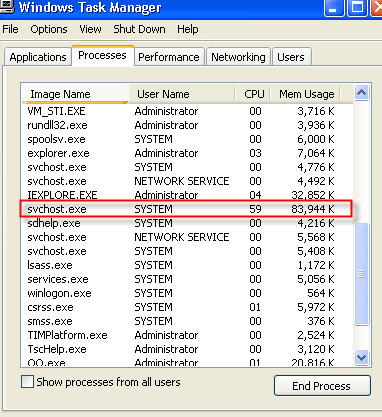Sort by Mem Usage column header
The image size is (382, 417).
click(x=305, y=94)
